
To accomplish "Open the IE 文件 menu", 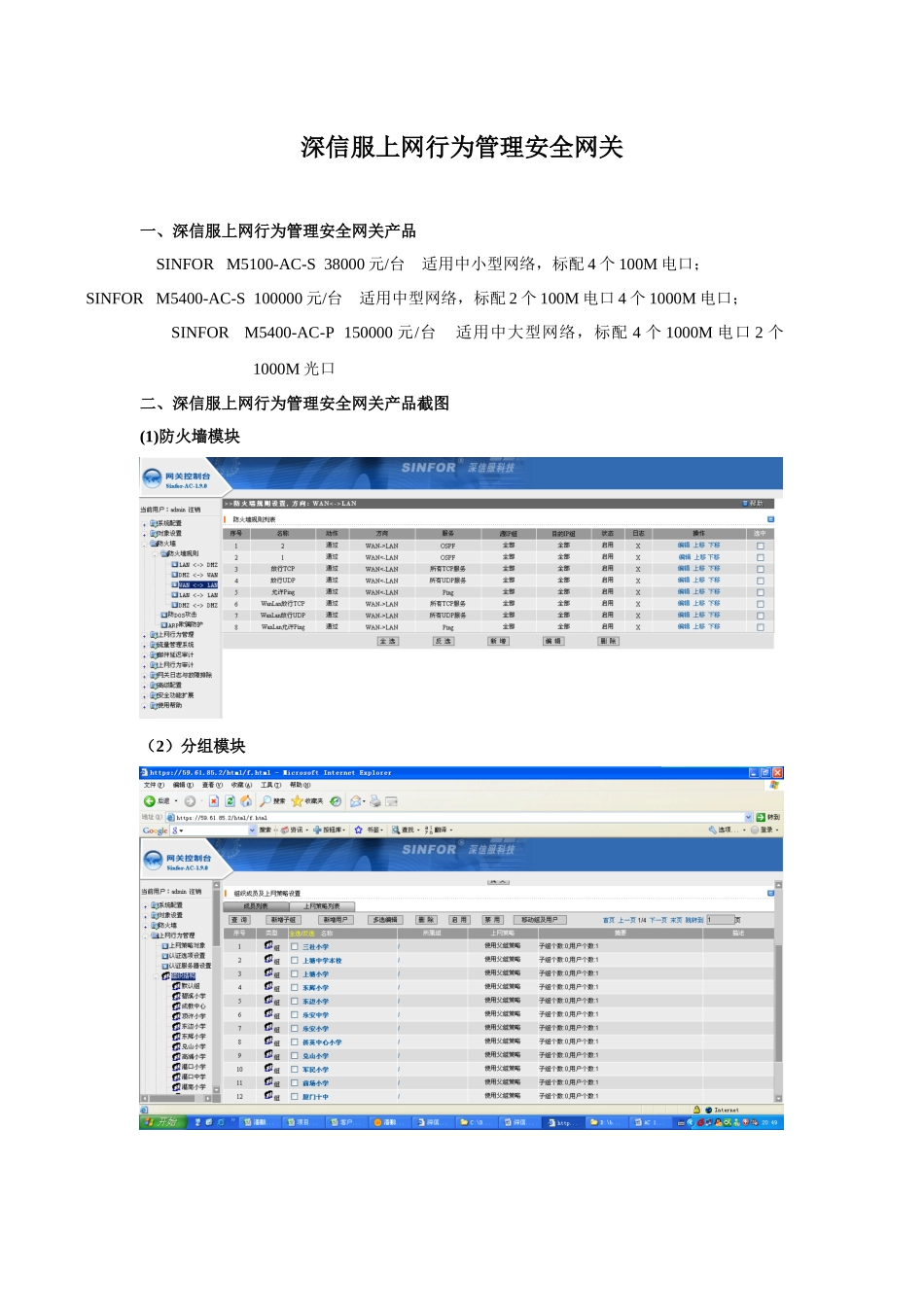I will tap(154, 785).
